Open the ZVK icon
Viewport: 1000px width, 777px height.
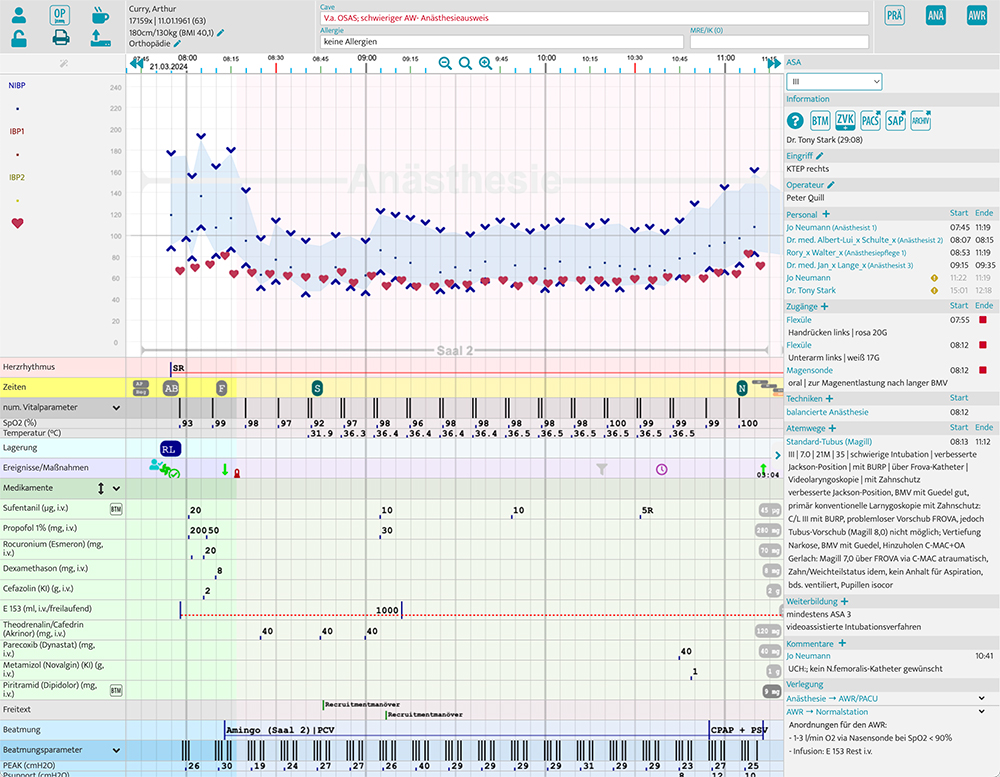click(845, 121)
